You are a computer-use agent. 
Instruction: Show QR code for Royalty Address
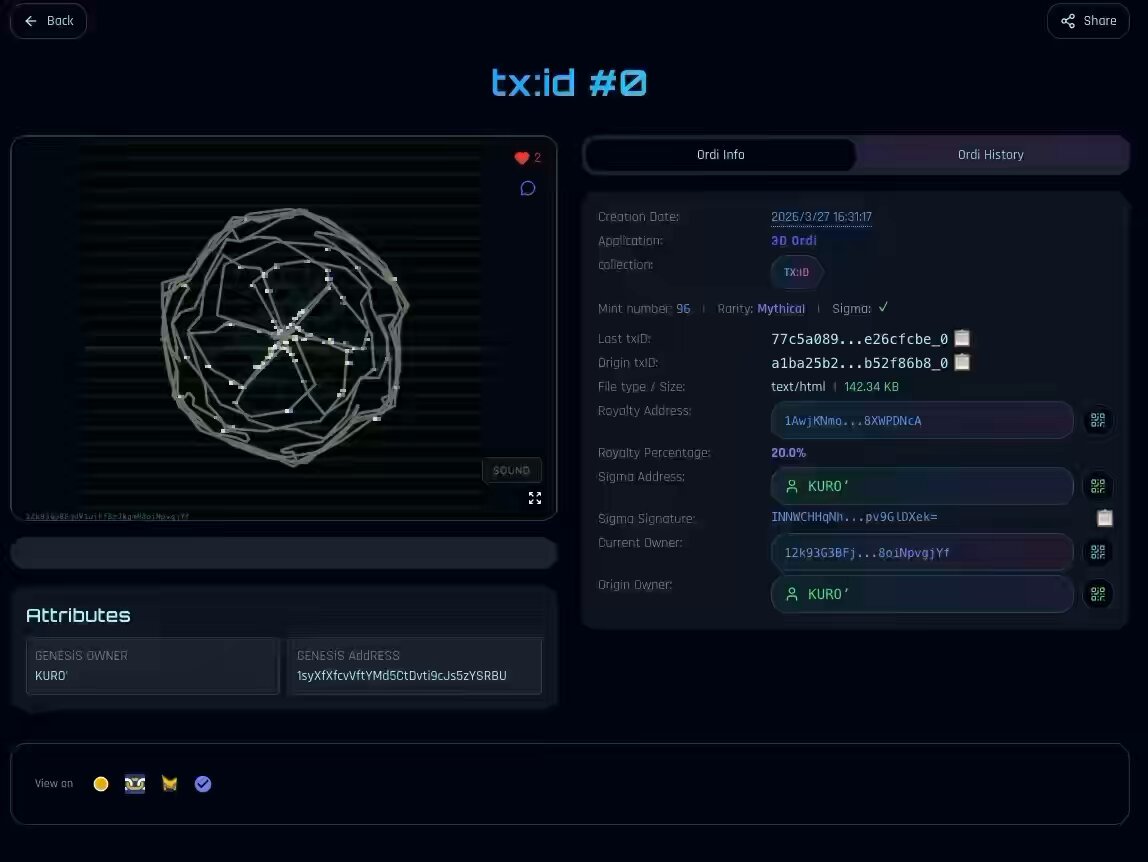tap(1097, 420)
